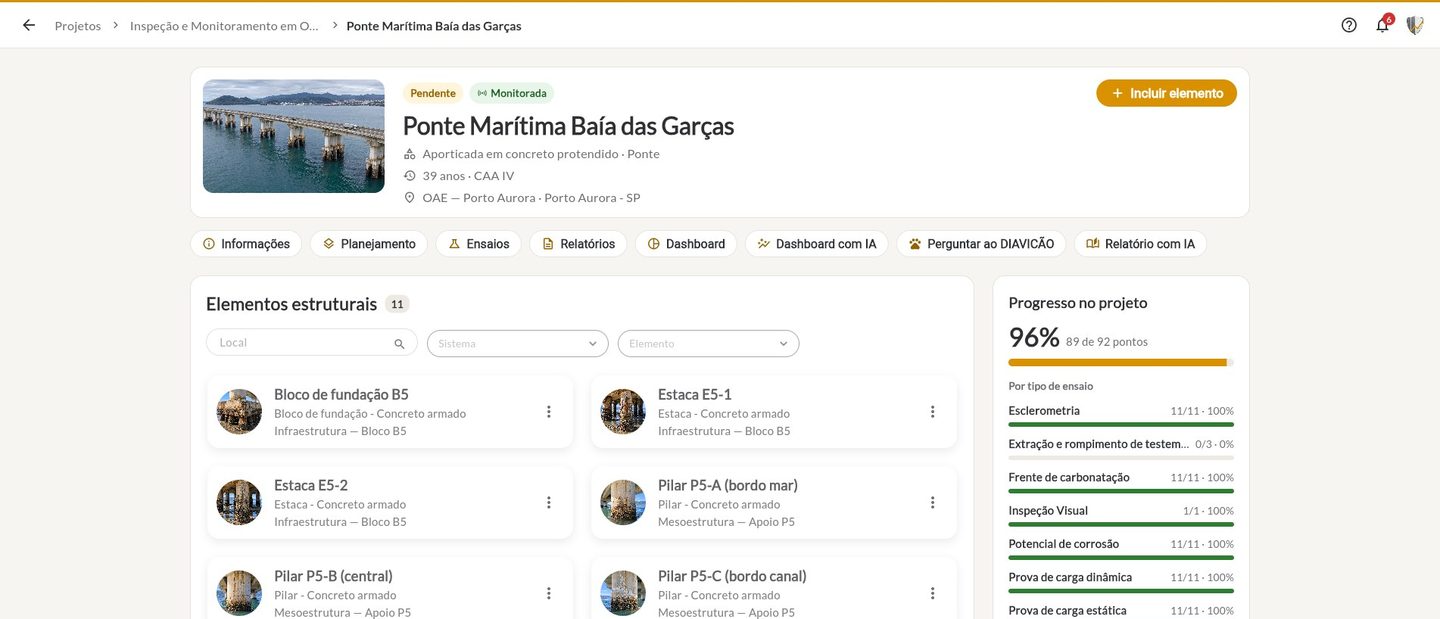The image size is (1440, 619).
Task: Click the 89 de 92 pontos text
Action: (x=1107, y=342)
